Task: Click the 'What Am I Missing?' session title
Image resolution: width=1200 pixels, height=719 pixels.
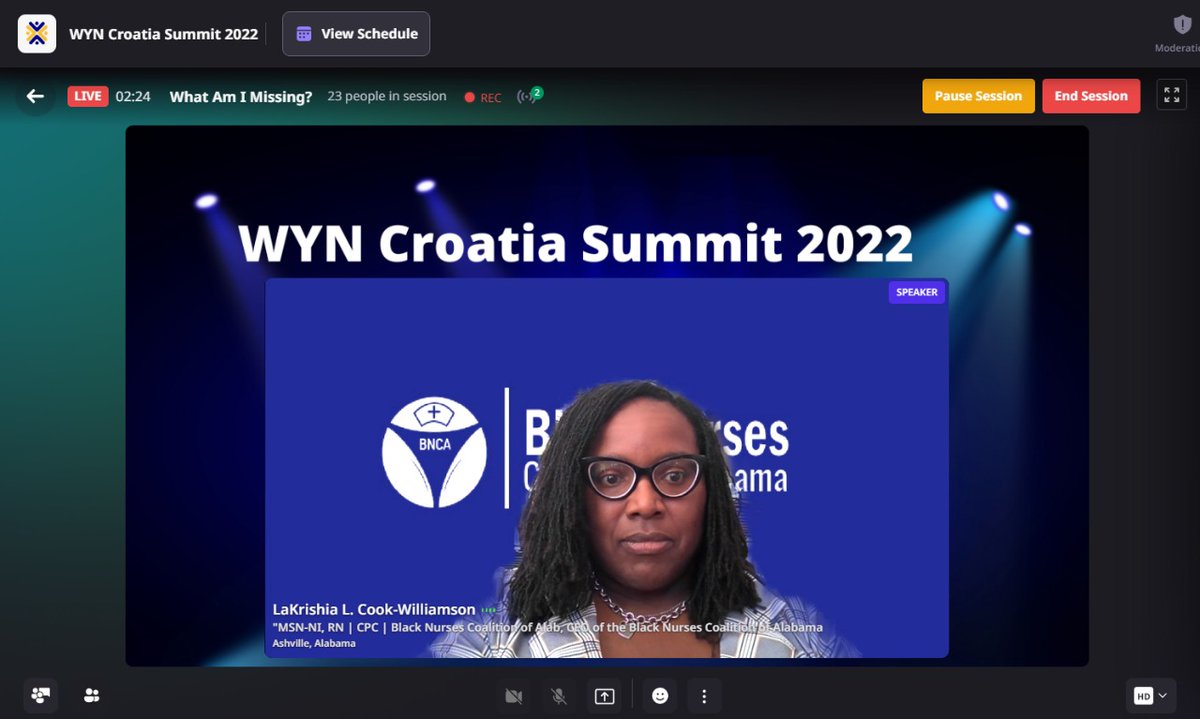Action: coord(241,97)
